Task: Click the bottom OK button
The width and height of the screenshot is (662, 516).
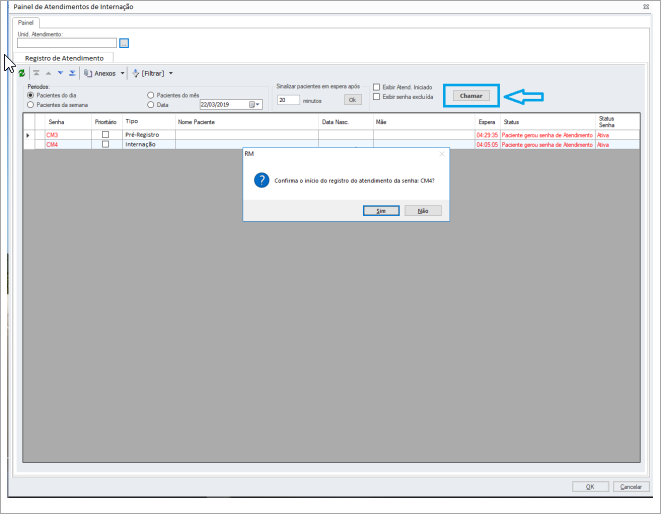Action: [590, 487]
